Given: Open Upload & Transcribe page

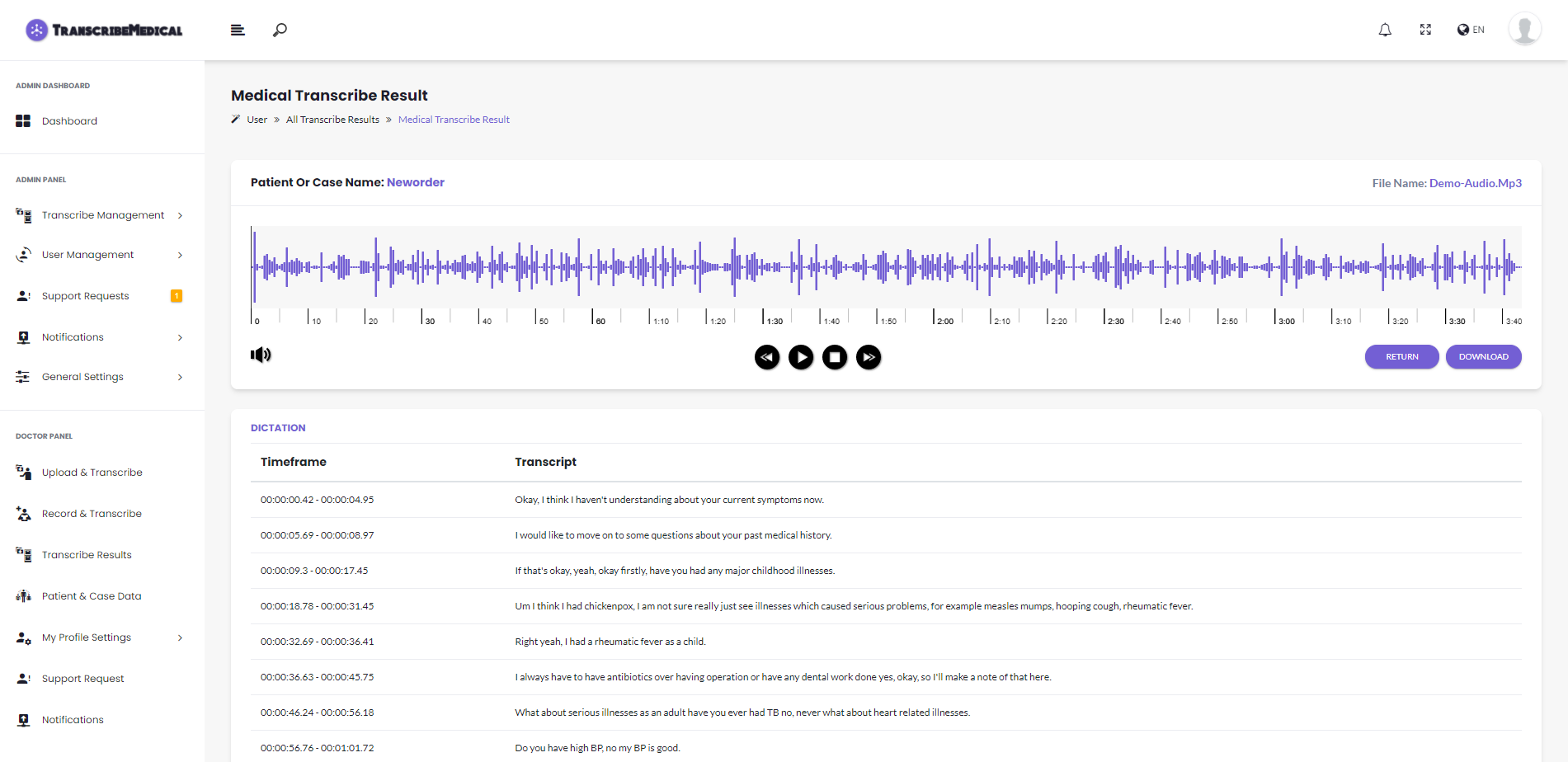Looking at the screenshot, I should tap(92, 473).
